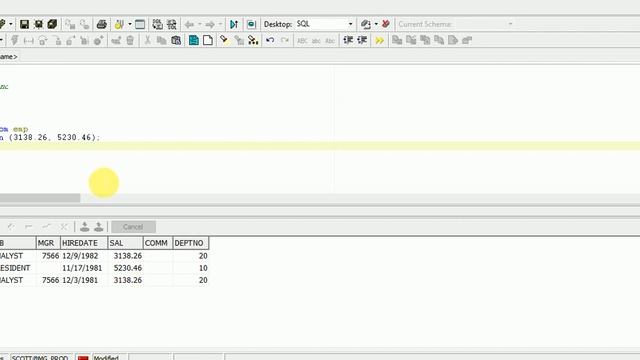The height and width of the screenshot is (360, 640).
Task: Click the SCOTT@MG_PROD status bar entry
Action: pyautogui.click(x=41, y=357)
